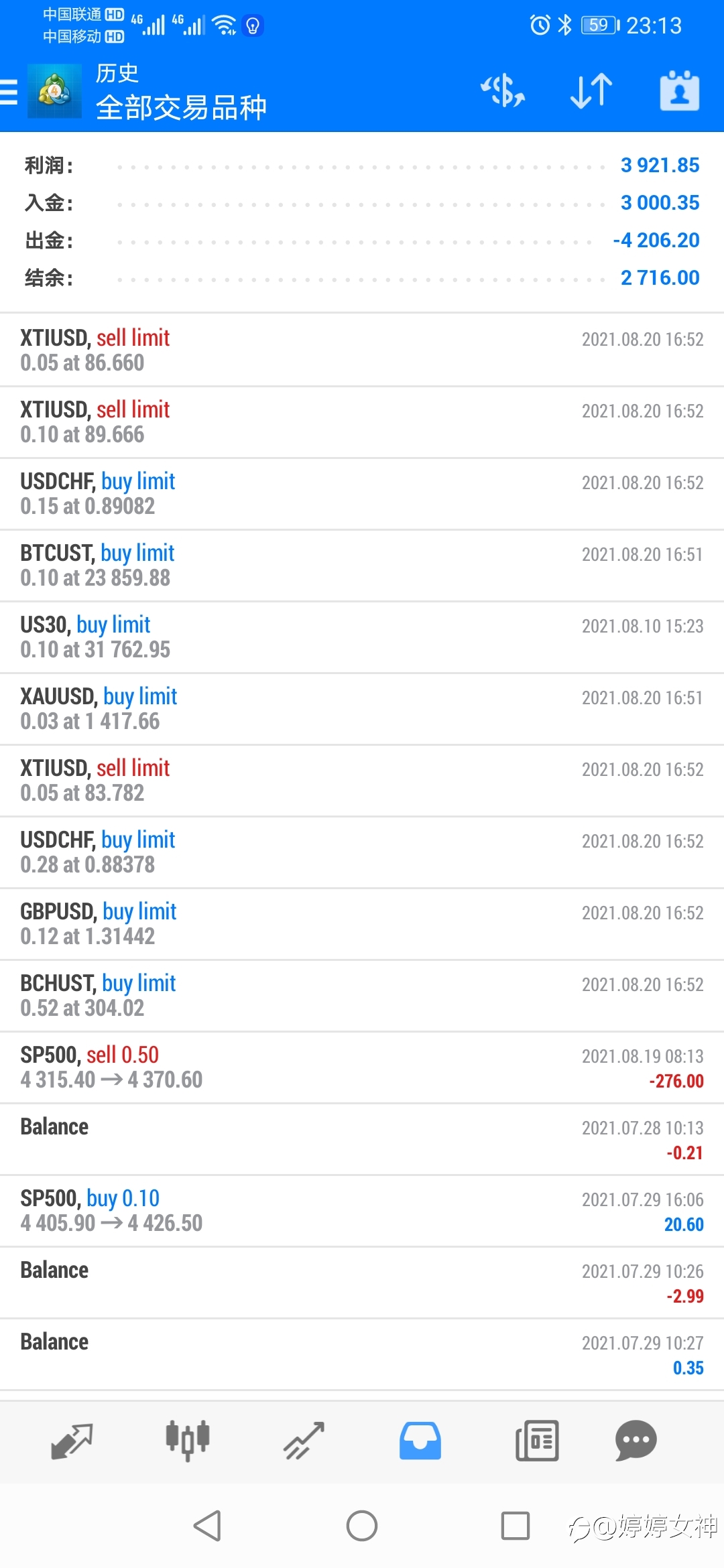The image size is (724, 1568).
Task: Open the SP500 sell 0.50 trade
Action: click(x=362, y=1067)
